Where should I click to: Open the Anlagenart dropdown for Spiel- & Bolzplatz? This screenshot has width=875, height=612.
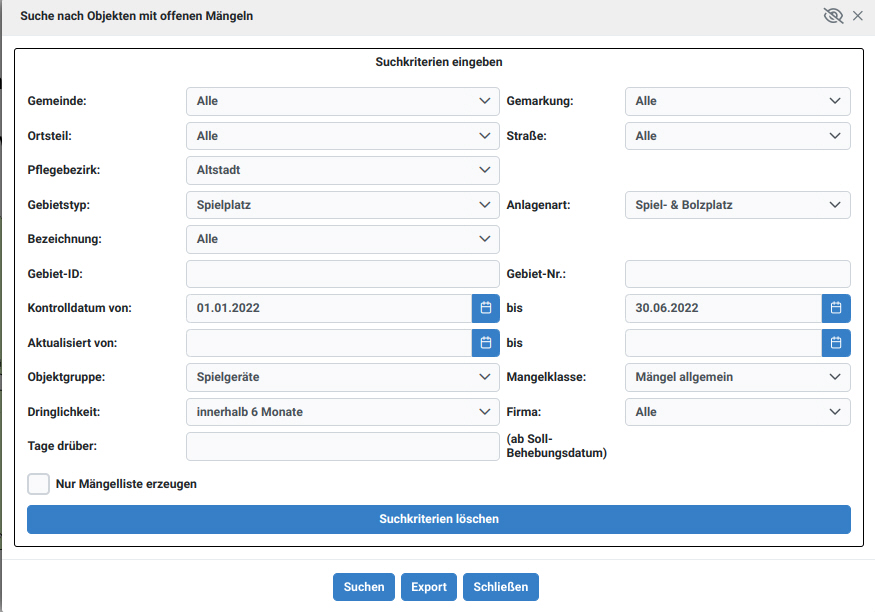point(736,204)
